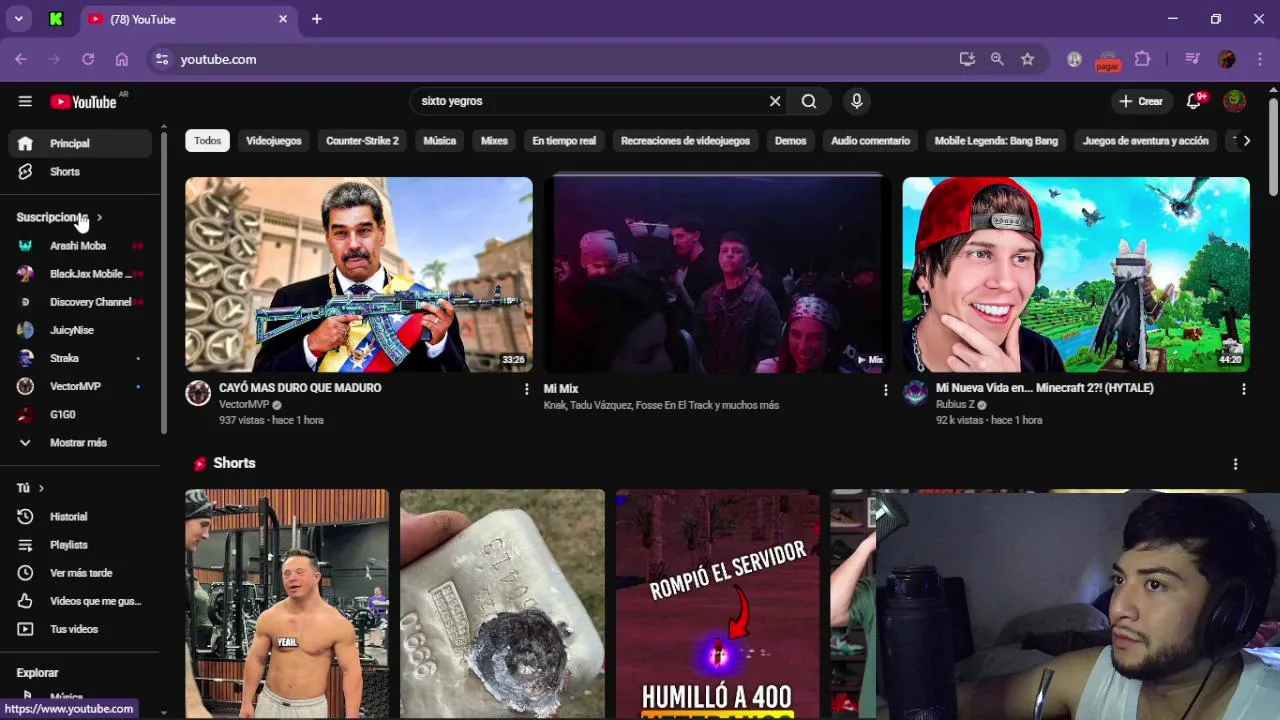Screen dimensions: 1280x720
Task: Open the Arashi Moba subscription
Action: coord(80,246)
